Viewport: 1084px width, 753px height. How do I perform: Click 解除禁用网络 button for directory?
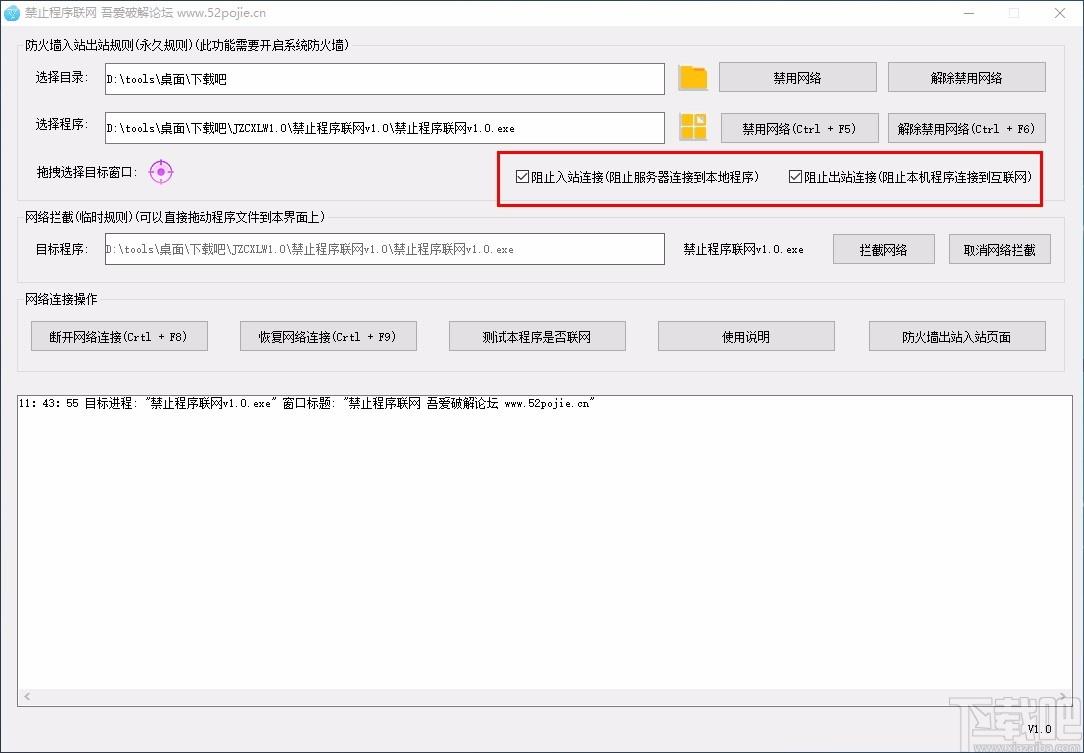[x=966, y=77]
